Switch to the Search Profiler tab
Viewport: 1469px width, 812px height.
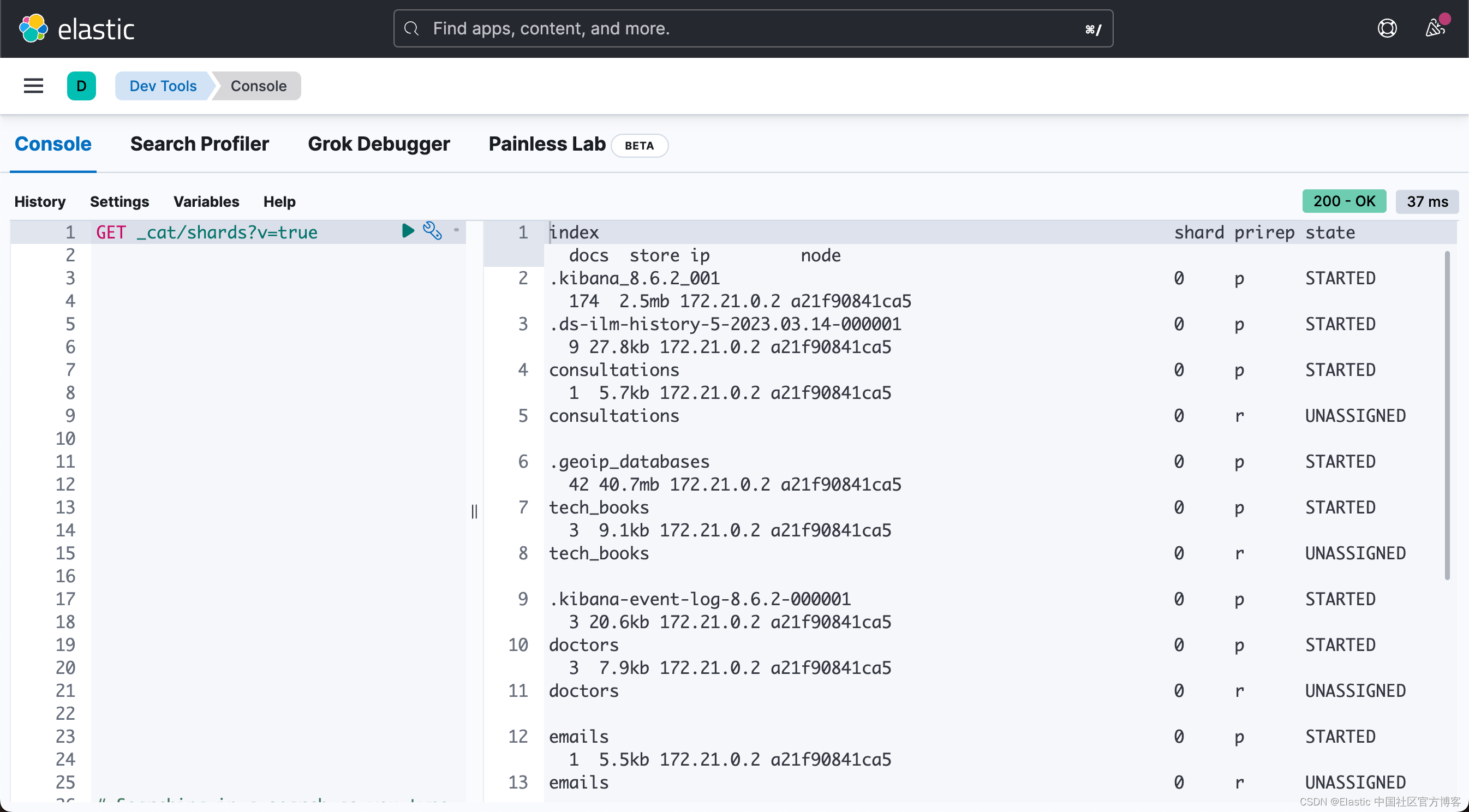[x=200, y=144]
